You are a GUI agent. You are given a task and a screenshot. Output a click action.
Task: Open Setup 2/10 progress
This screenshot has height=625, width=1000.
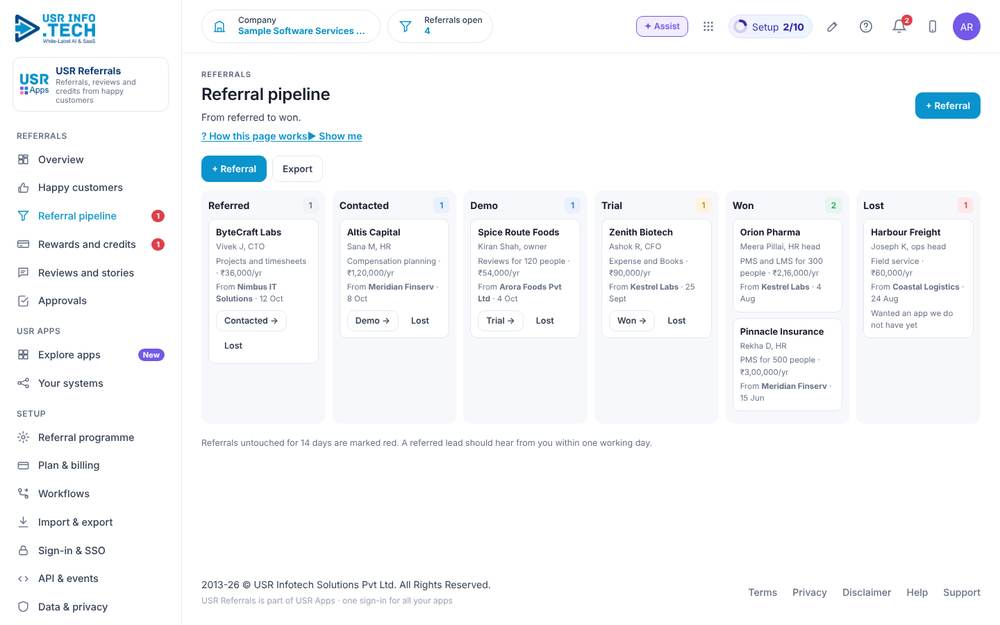770,27
